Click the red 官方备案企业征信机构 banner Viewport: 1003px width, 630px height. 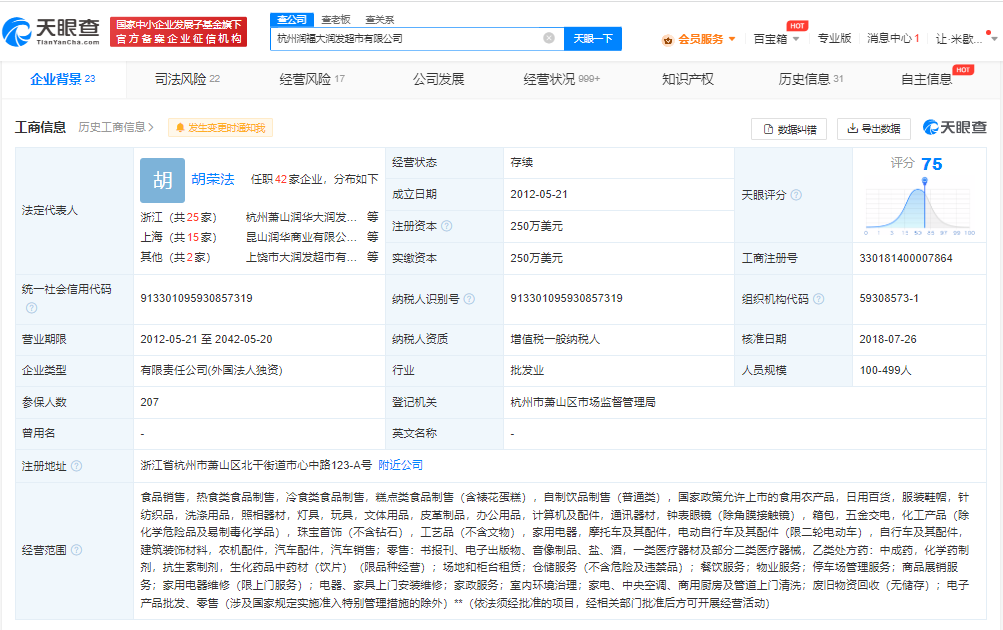(178, 32)
